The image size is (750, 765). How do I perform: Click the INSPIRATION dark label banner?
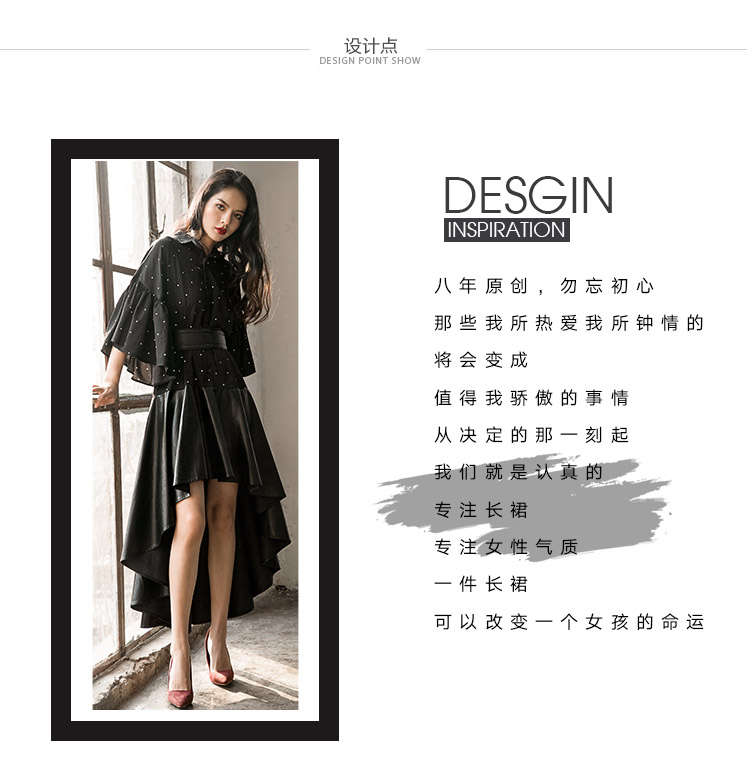(507, 230)
